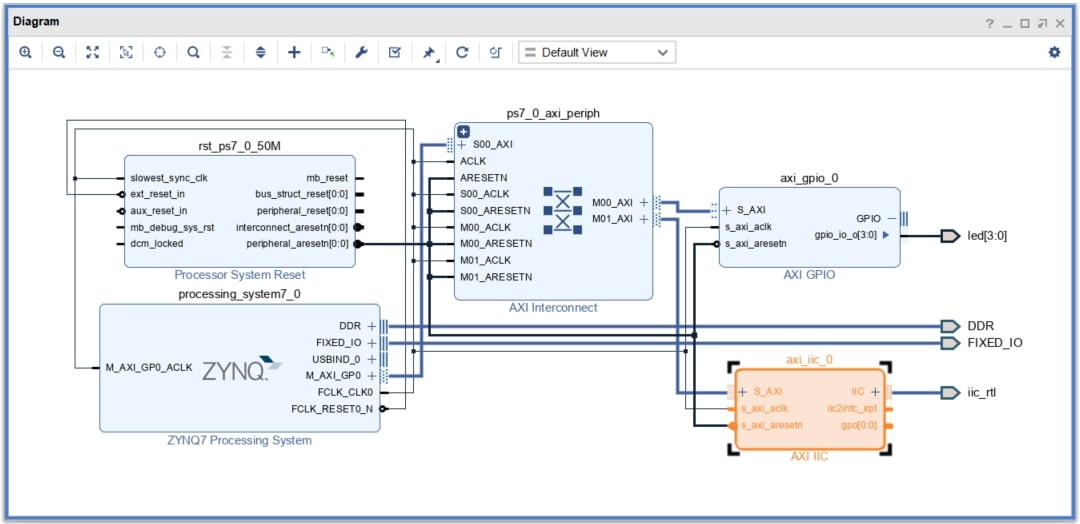Expand DDR interface on processing_system7_0
This screenshot has width=1080, height=524.
click(372, 326)
